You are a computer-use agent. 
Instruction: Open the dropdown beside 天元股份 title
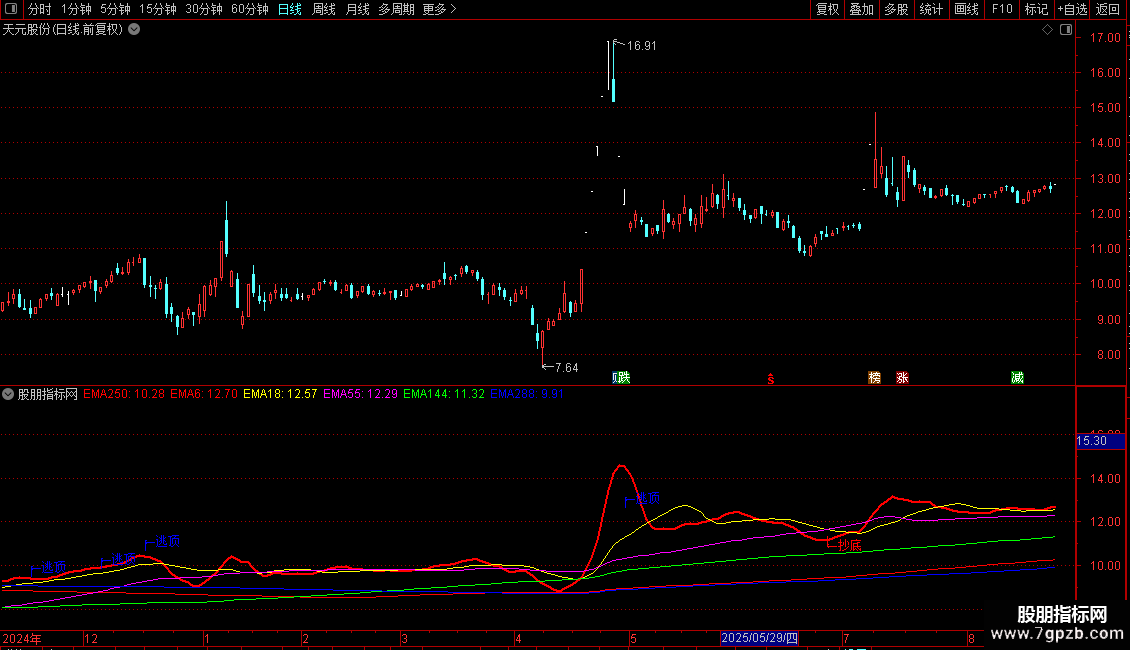[x=134, y=30]
